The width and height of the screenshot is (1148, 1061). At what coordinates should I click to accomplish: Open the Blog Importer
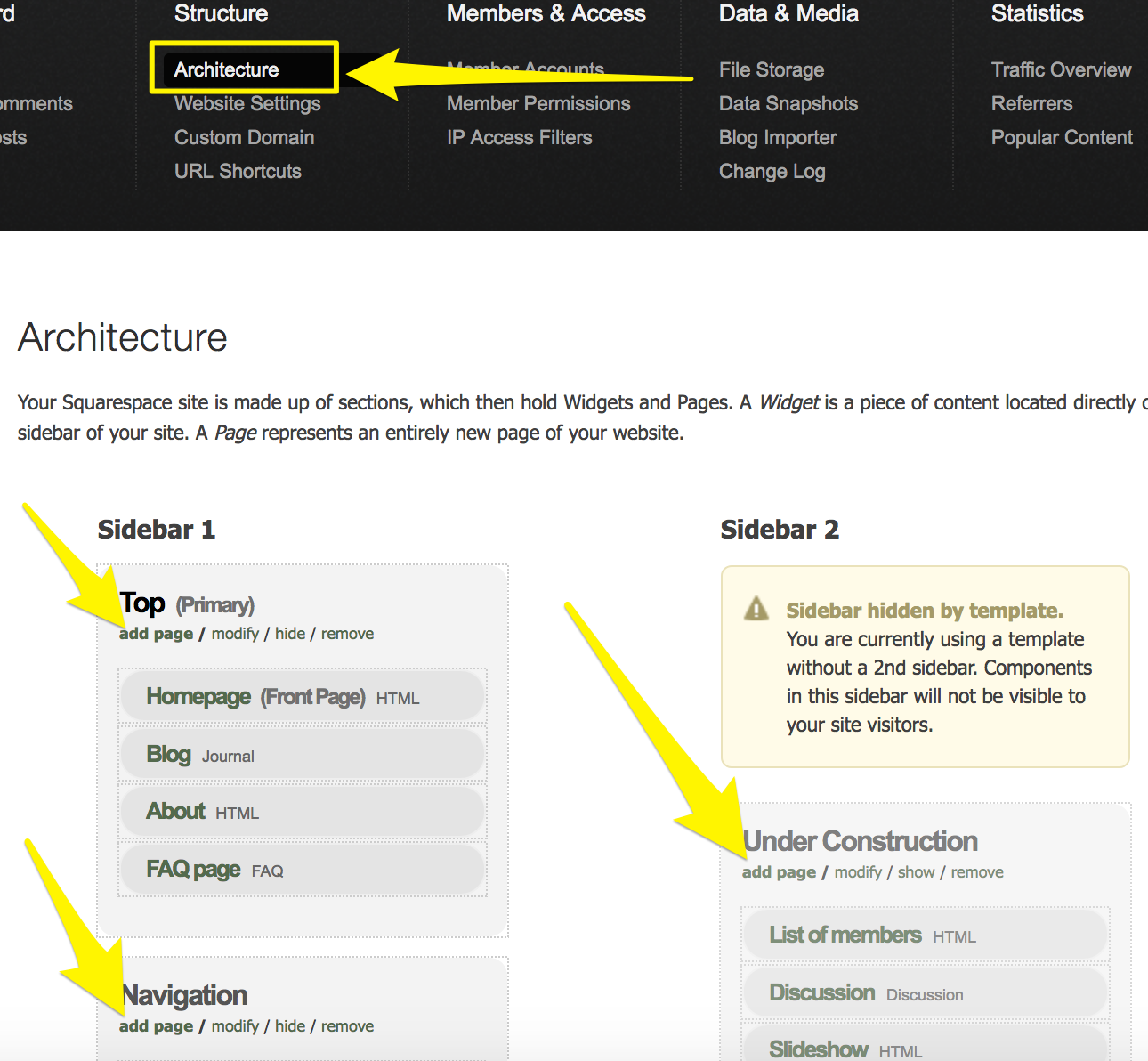777,137
